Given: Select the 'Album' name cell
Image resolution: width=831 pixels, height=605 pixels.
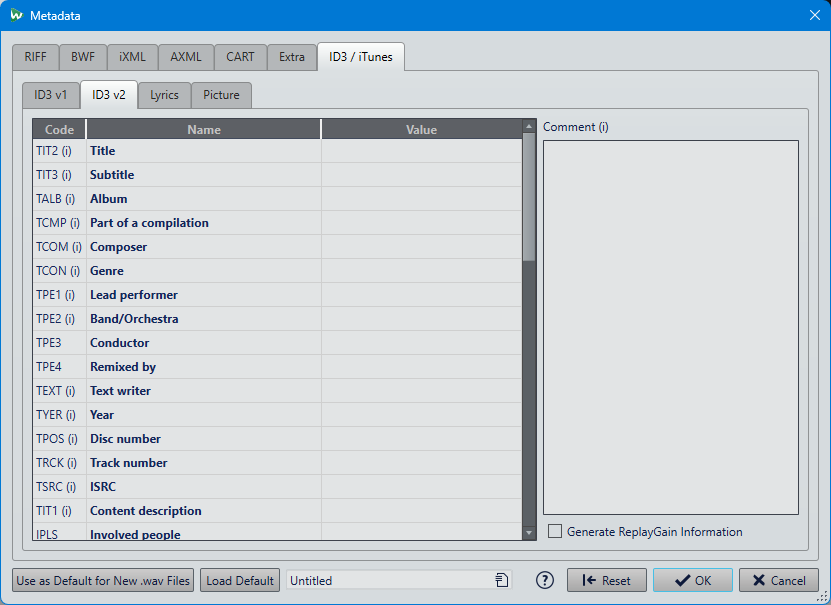Looking at the screenshot, I should (x=204, y=199).
